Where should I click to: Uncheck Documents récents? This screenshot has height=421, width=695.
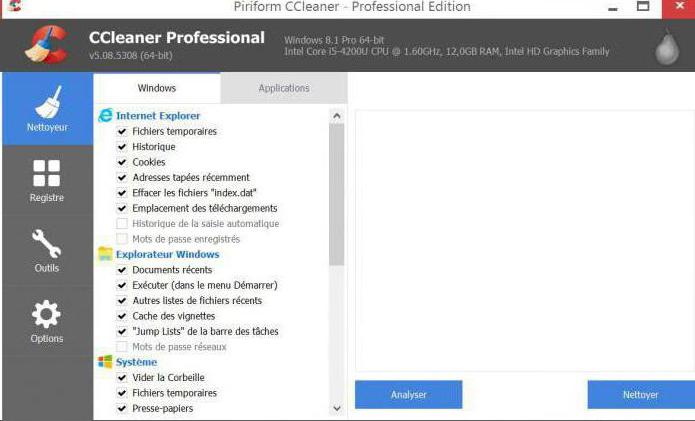click(122, 270)
